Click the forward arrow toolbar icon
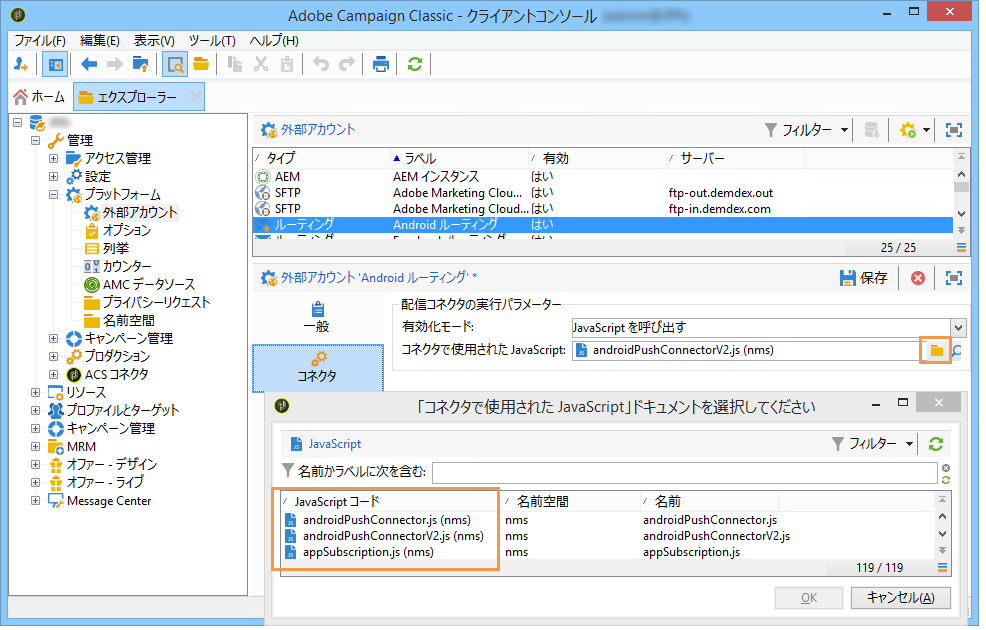This screenshot has height=630, width=986. [114, 64]
